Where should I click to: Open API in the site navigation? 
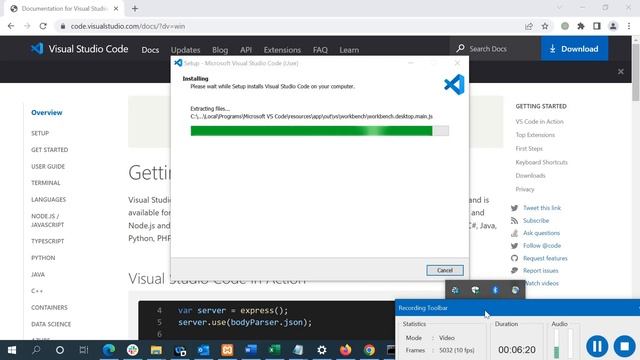(x=246, y=50)
